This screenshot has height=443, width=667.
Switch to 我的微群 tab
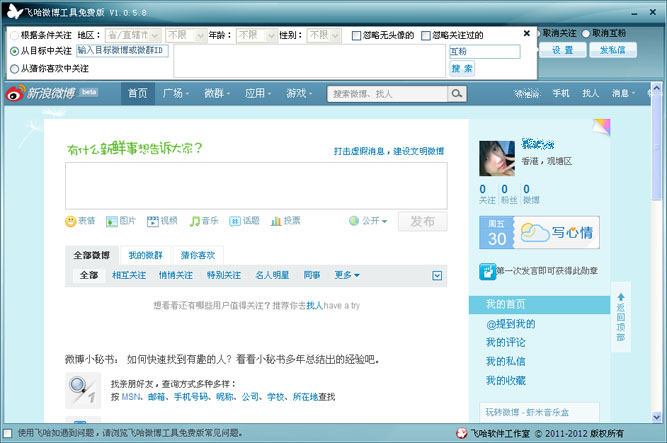click(145, 255)
